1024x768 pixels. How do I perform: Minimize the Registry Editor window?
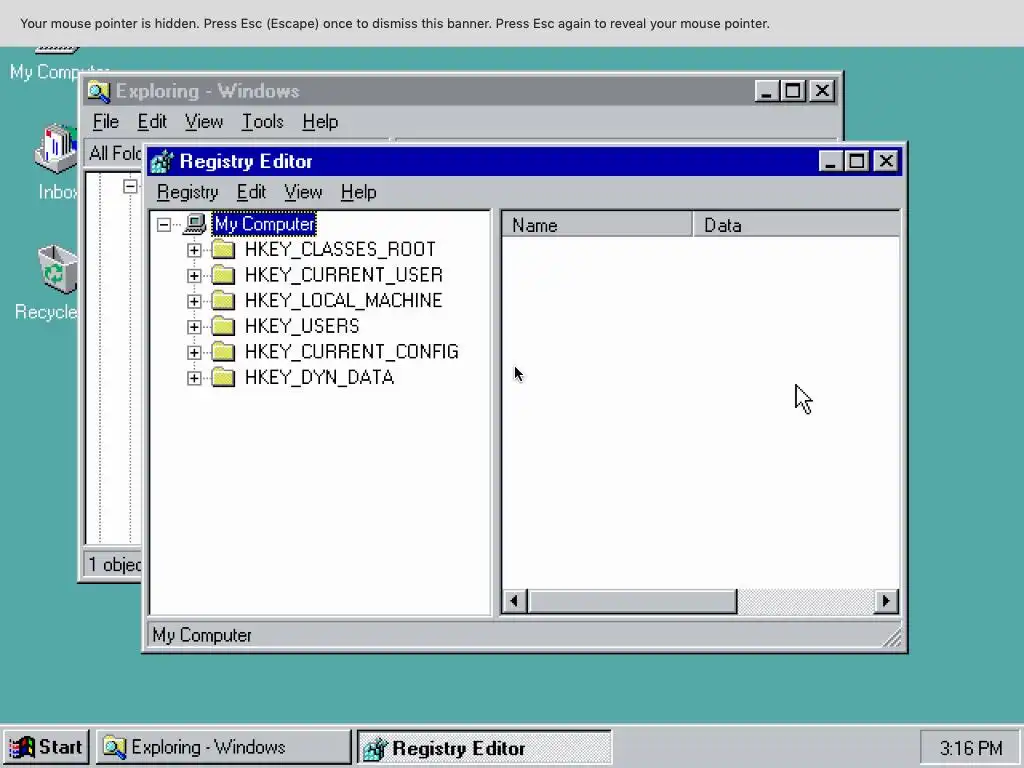click(830, 161)
